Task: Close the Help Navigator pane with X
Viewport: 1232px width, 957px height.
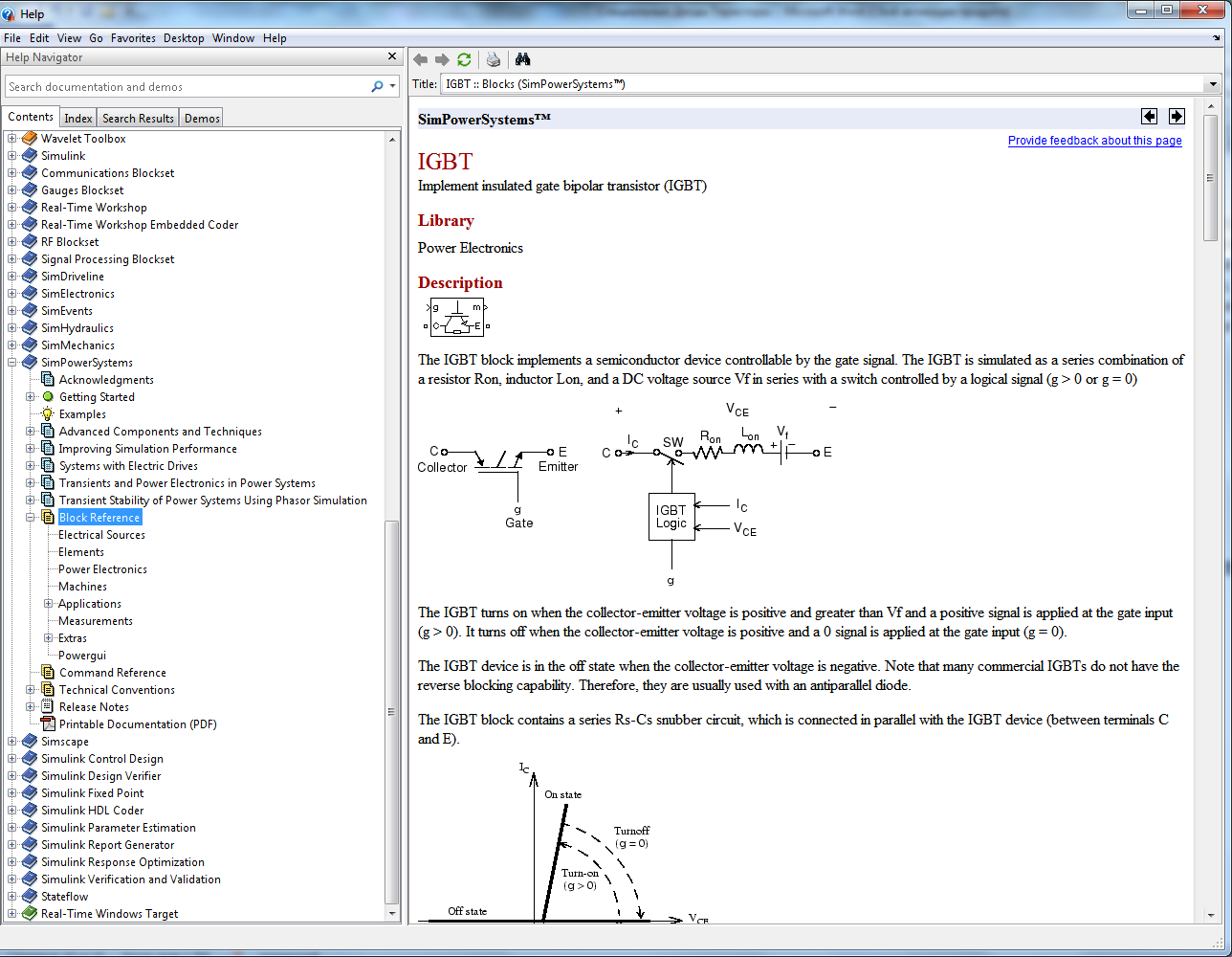Action: coord(392,56)
